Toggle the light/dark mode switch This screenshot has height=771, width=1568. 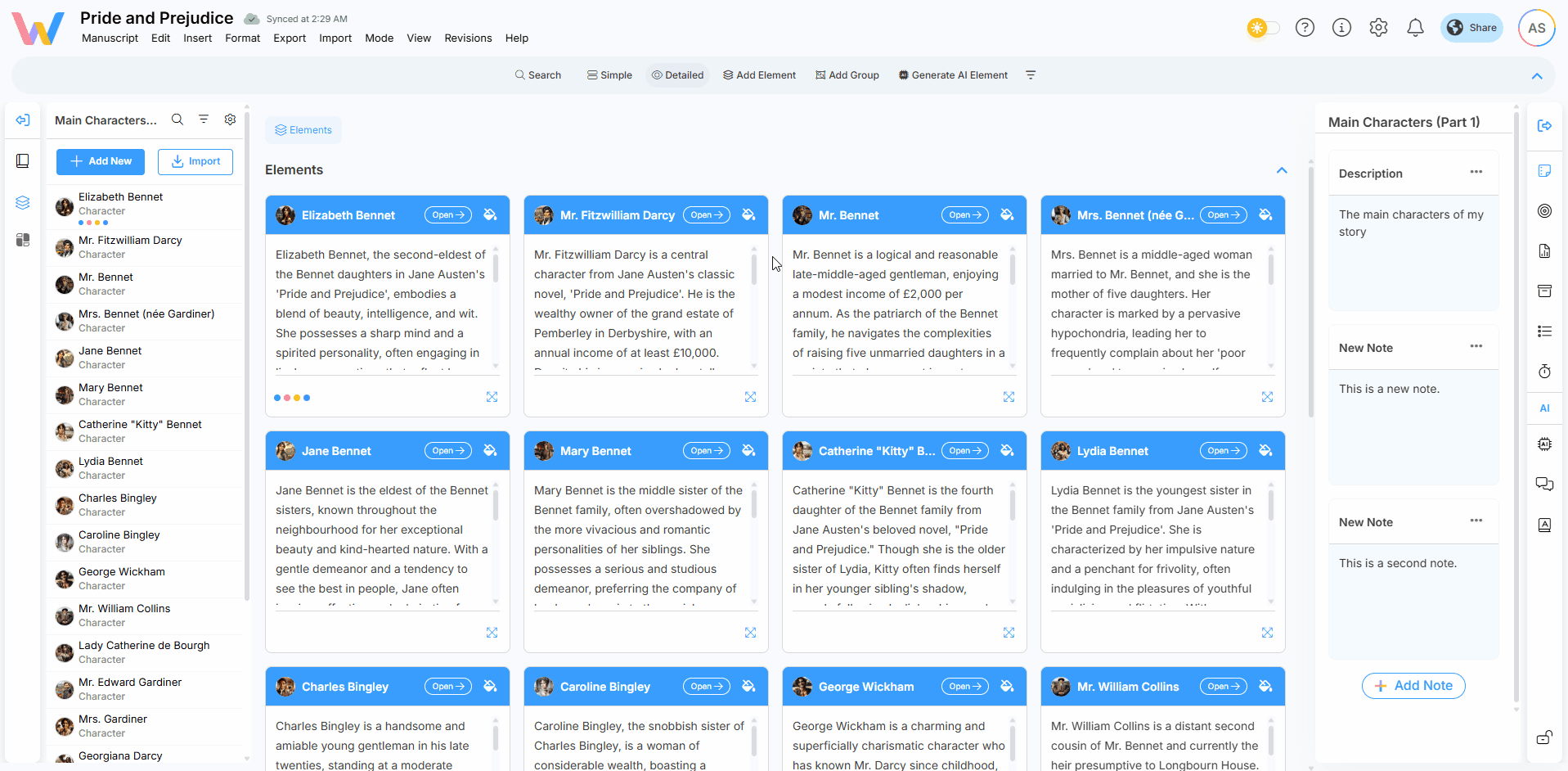pyautogui.click(x=1263, y=28)
